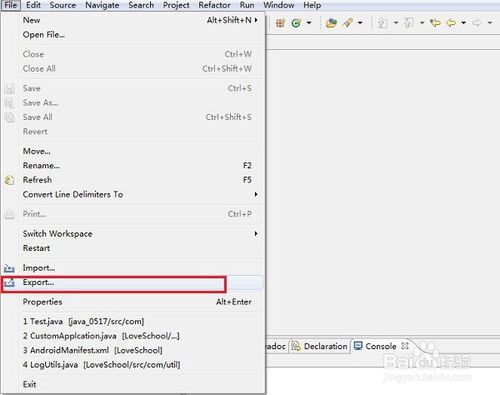Click the New Java Class toolbar icon
Viewport: 500px width, 395px height.
coord(296,23)
